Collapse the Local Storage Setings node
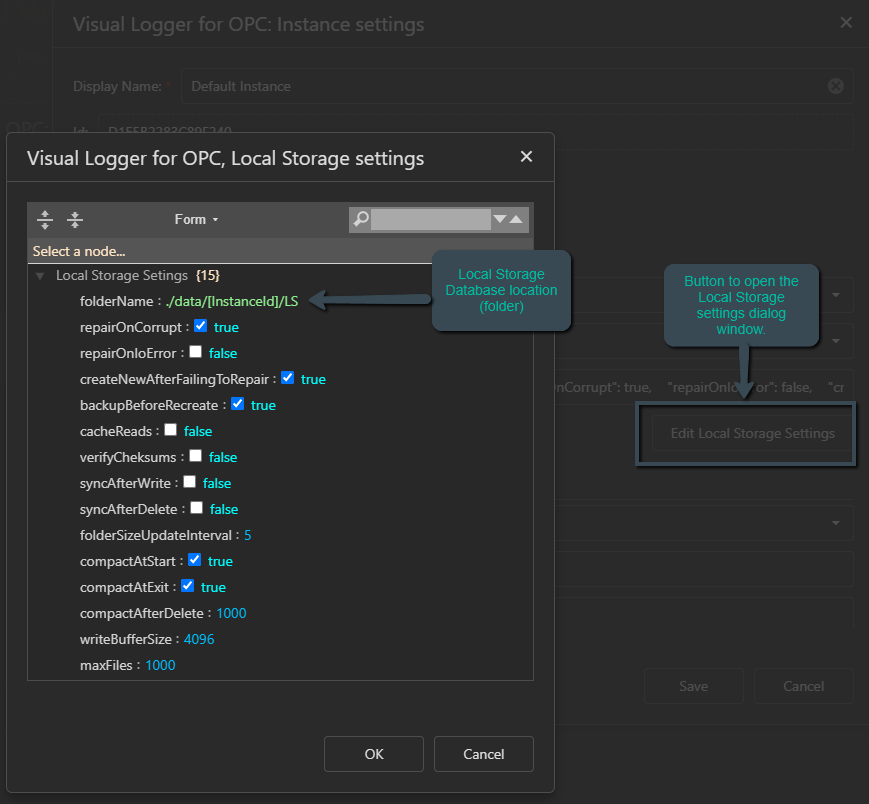Screen dimensions: 869x804 [x=40, y=275]
